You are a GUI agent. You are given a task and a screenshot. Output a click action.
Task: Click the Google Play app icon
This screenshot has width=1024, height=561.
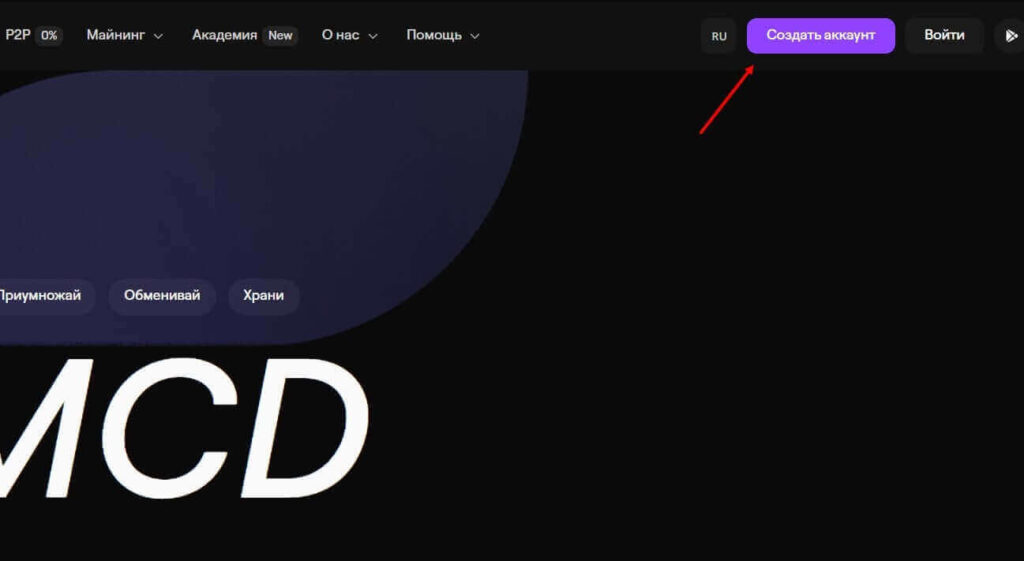point(1010,36)
